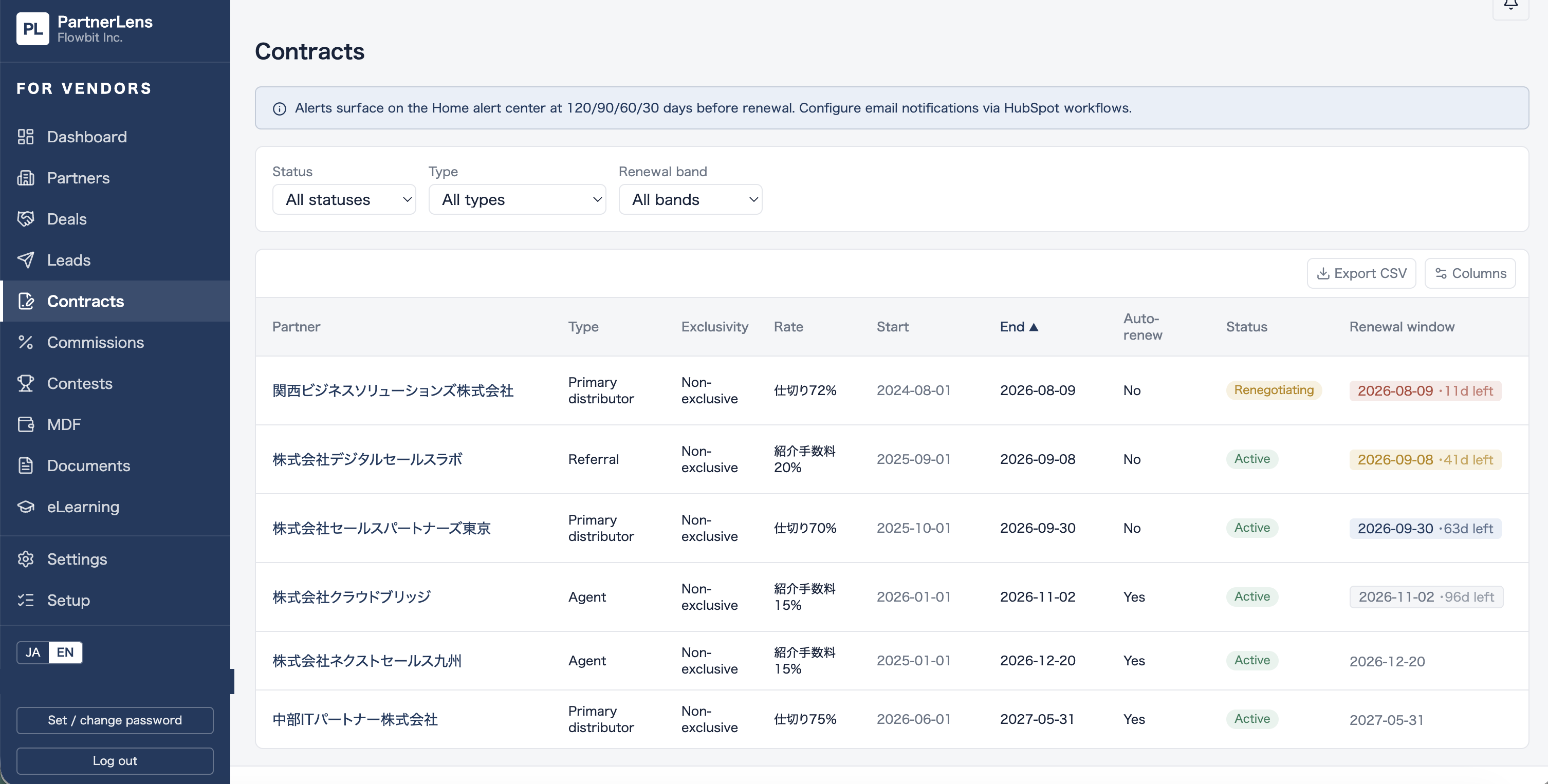Click rate cell 仕切り75%
Image resolution: width=1548 pixels, height=784 pixels.
pos(805,720)
